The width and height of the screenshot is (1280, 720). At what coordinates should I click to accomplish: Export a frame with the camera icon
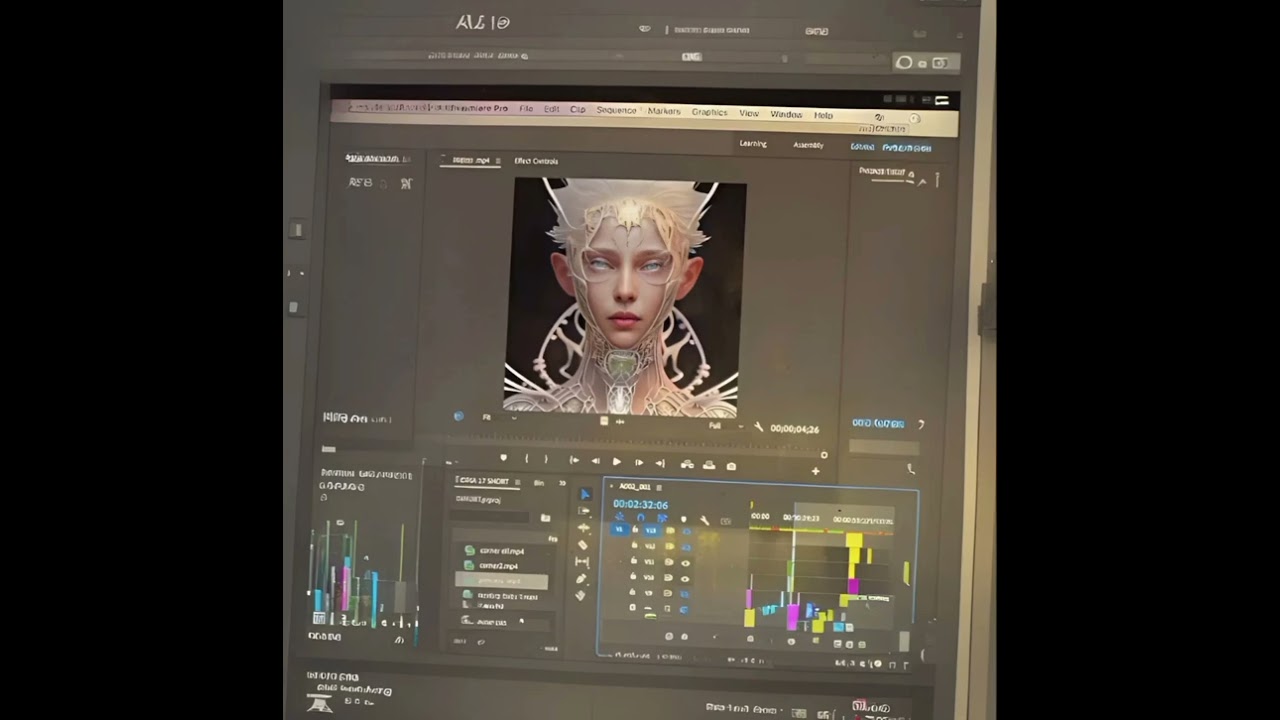click(x=731, y=466)
